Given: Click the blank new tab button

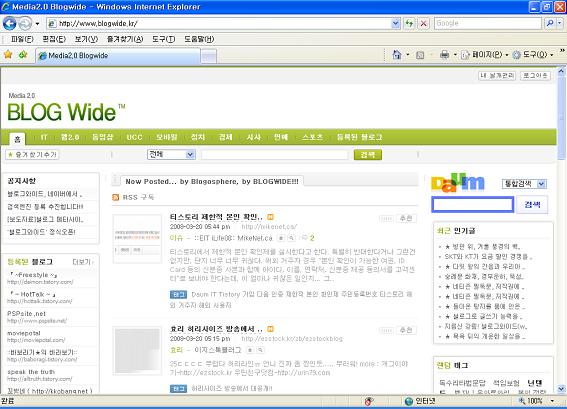Looking at the screenshot, I should tap(209, 56).
